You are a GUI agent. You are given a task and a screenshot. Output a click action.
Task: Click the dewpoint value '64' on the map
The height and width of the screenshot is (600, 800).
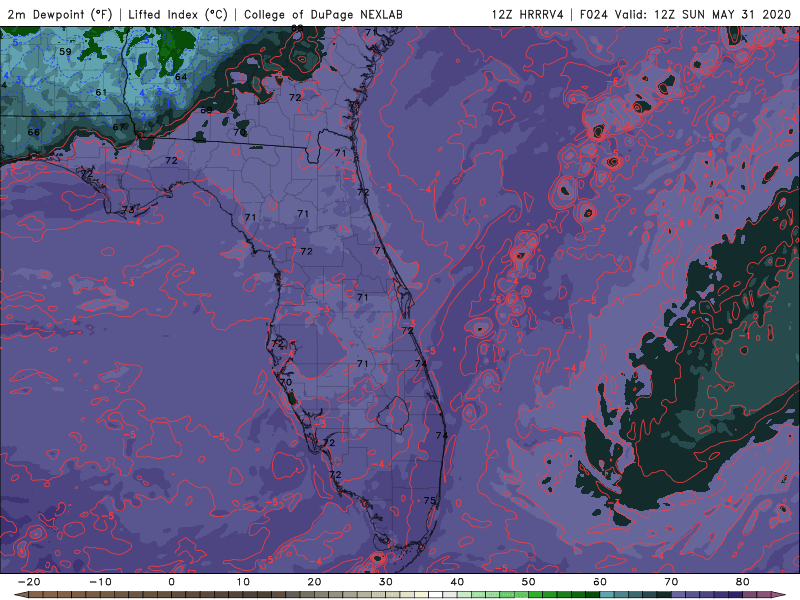pos(181,77)
